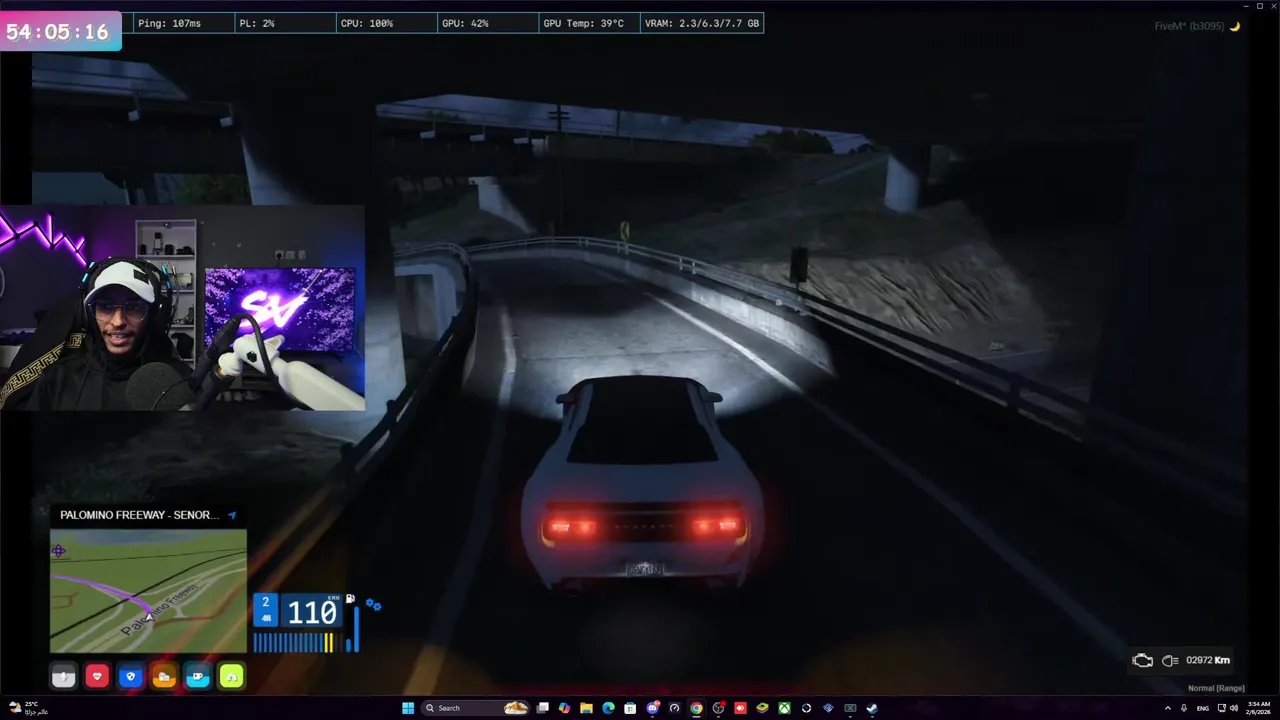Click the speed readout showing 110
1280x720 pixels.
pyautogui.click(x=312, y=612)
